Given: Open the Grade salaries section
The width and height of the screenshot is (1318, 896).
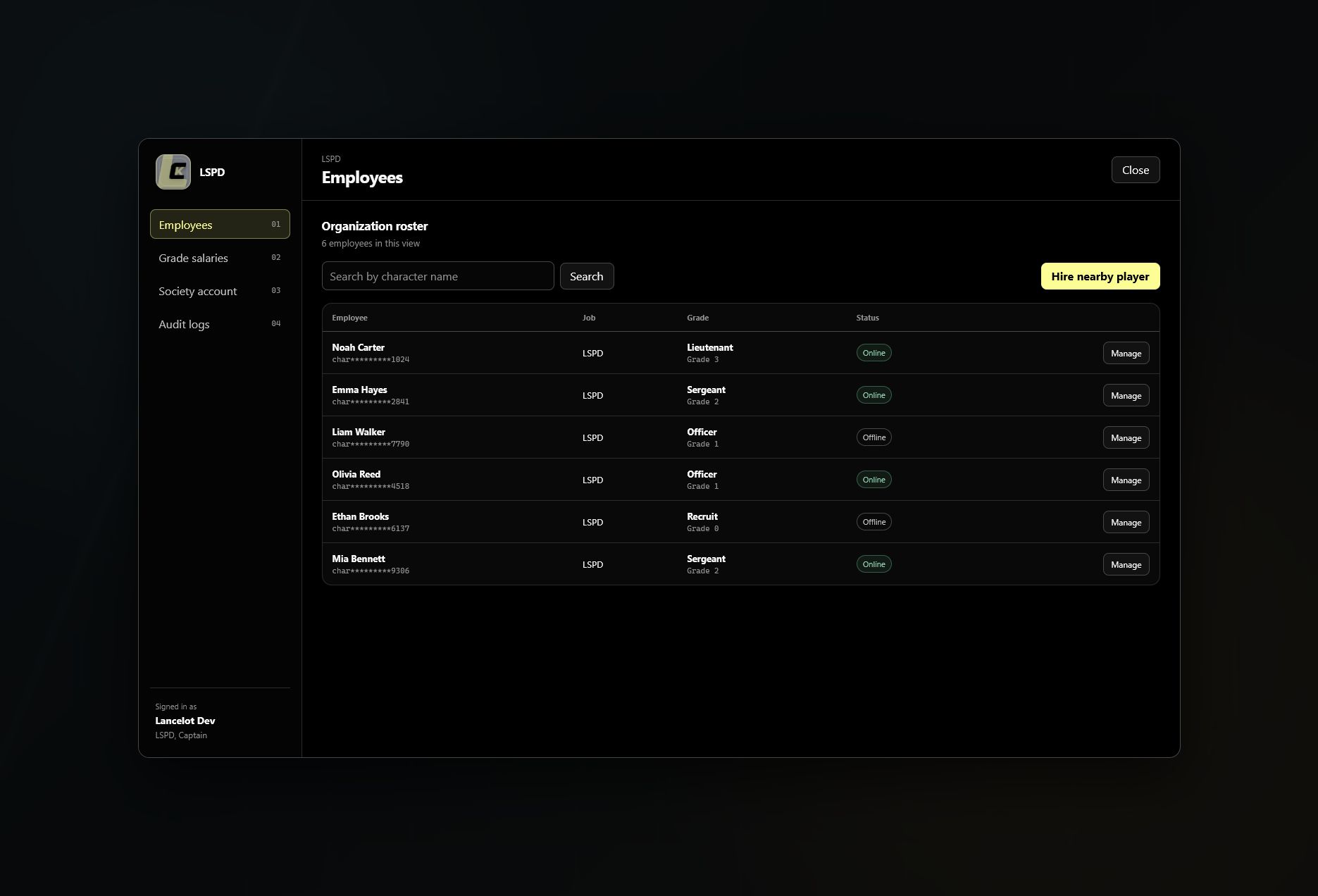Looking at the screenshot, I should 220,258.
